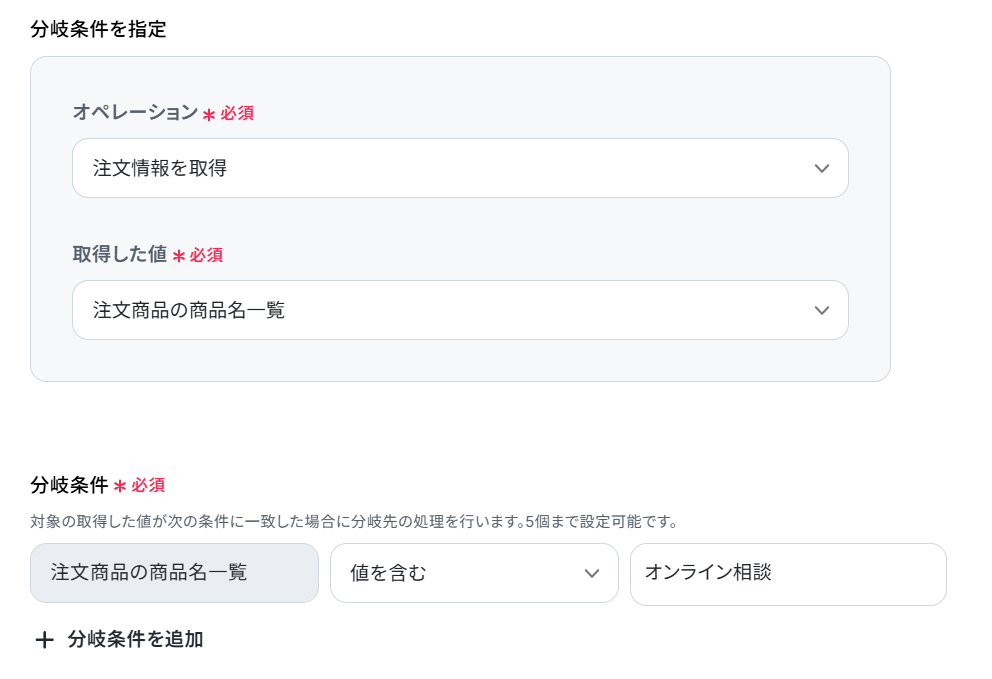Click greyed 注文商品の商品名一覧 field in condition row
This screenshot has width=992, height=679.
(x=174, y=573)
